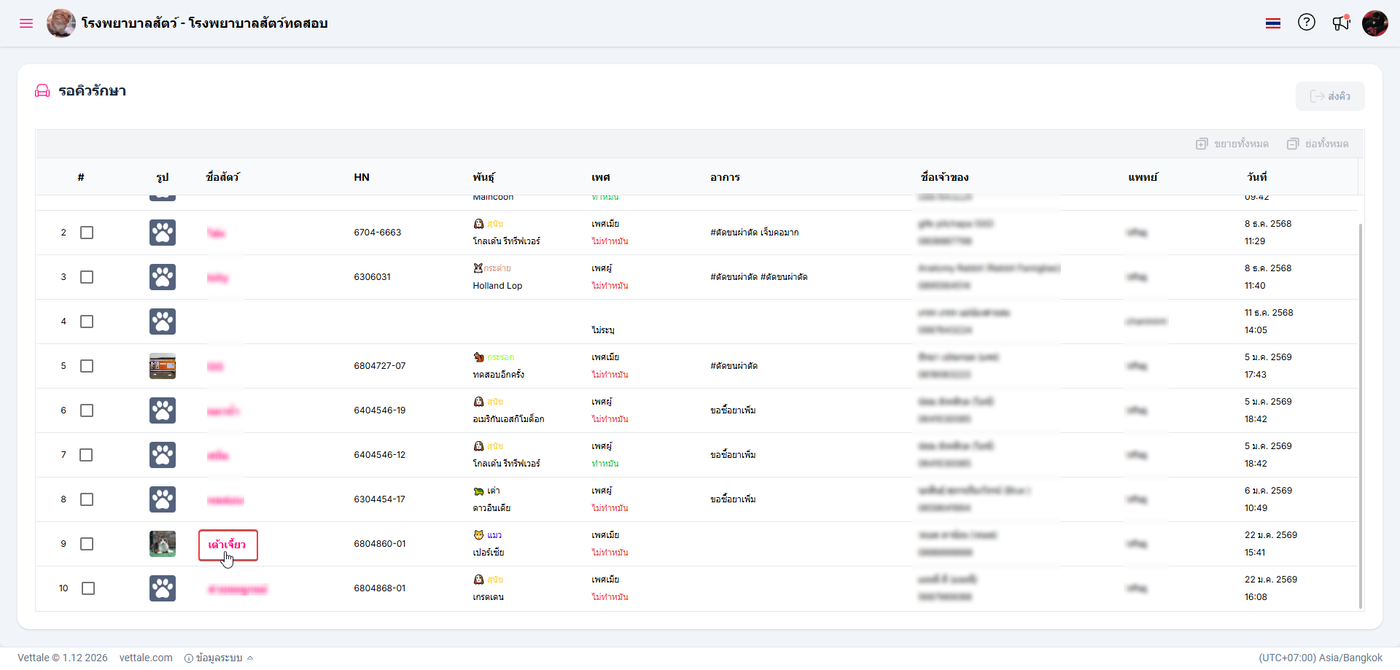Click the cat species icon in row 9
The height and width of the screenshot is (670, 1400).
[x=479, y=535]
